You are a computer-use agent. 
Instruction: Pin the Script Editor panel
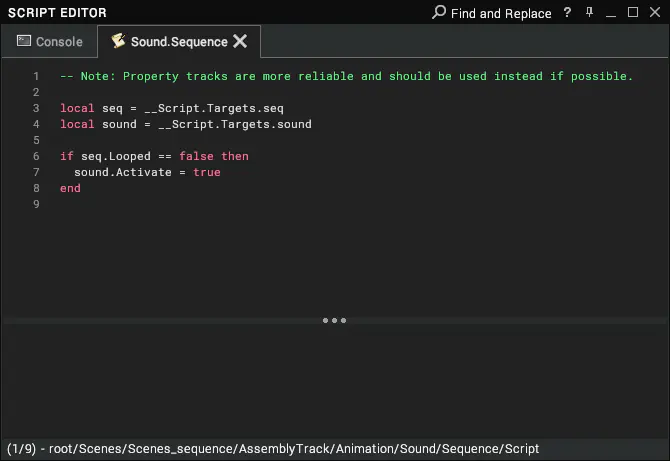(589, 12)
